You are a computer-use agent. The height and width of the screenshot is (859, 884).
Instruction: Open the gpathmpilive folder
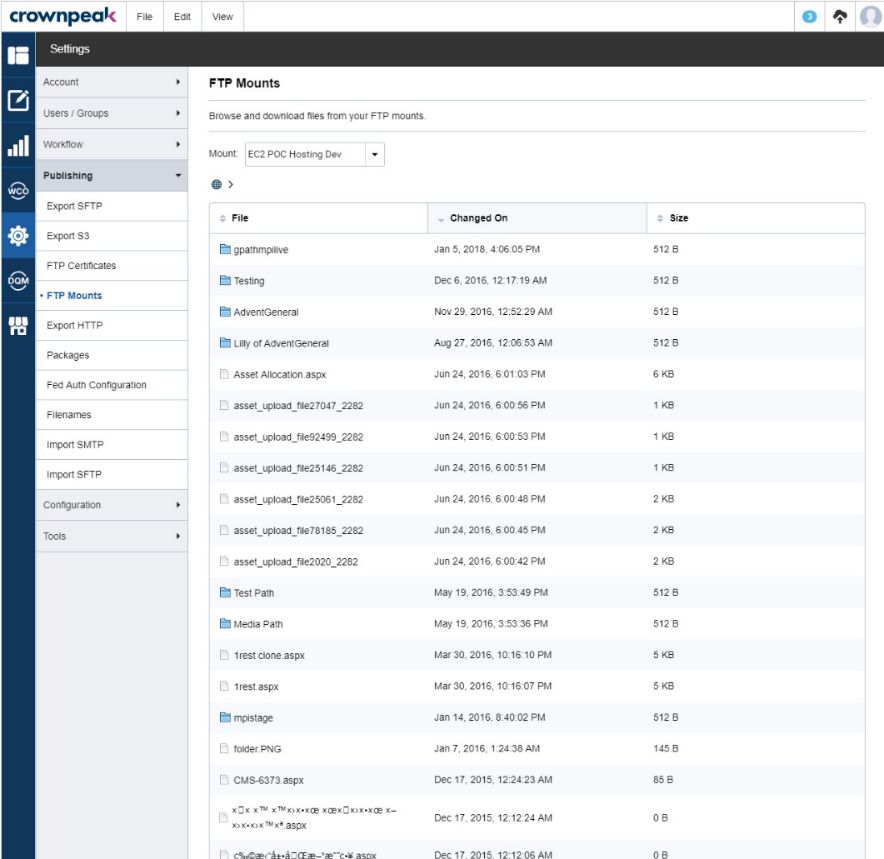[260, 250]
